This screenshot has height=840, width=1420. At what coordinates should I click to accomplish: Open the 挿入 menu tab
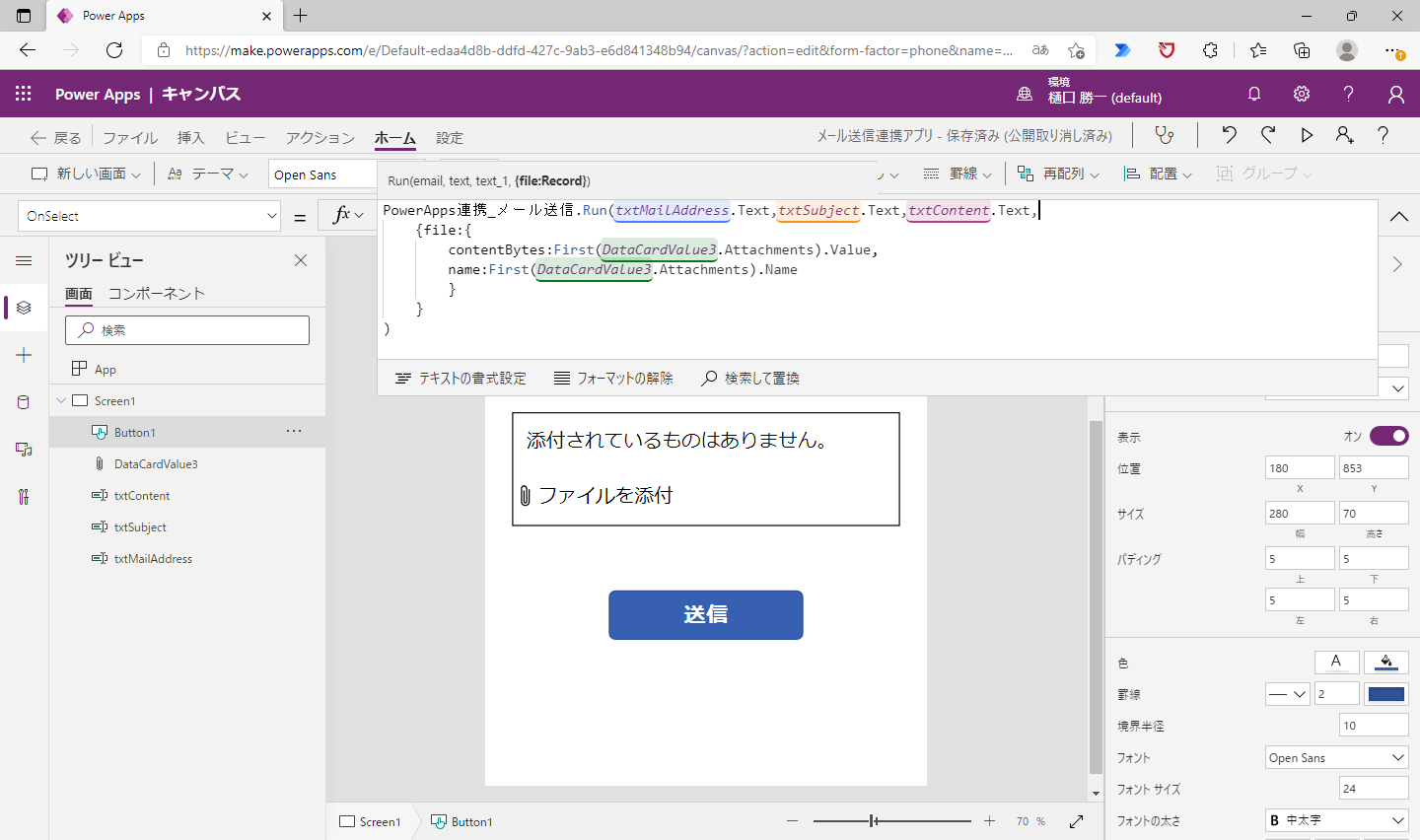click(190, 138)
